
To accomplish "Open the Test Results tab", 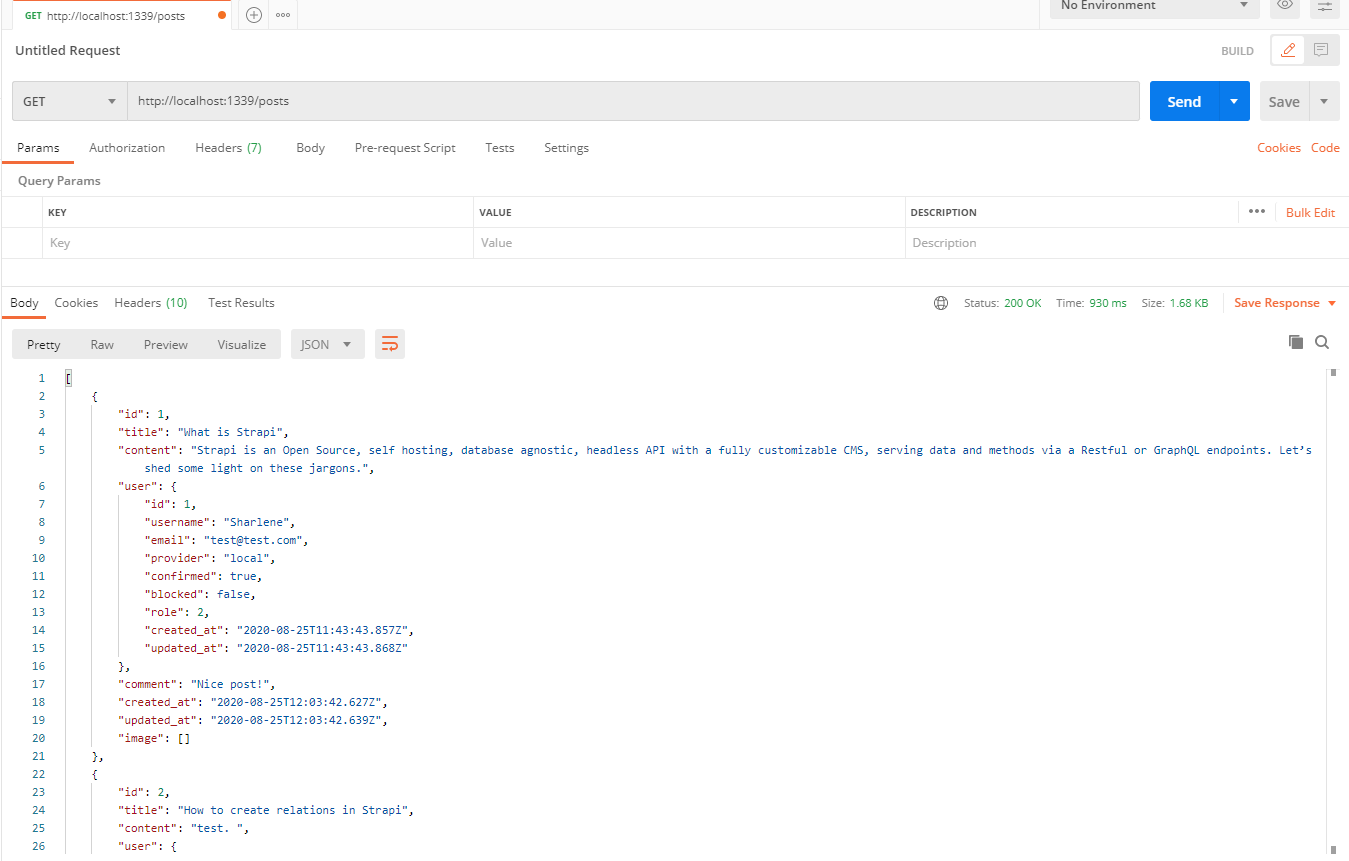I will point(241,303).
